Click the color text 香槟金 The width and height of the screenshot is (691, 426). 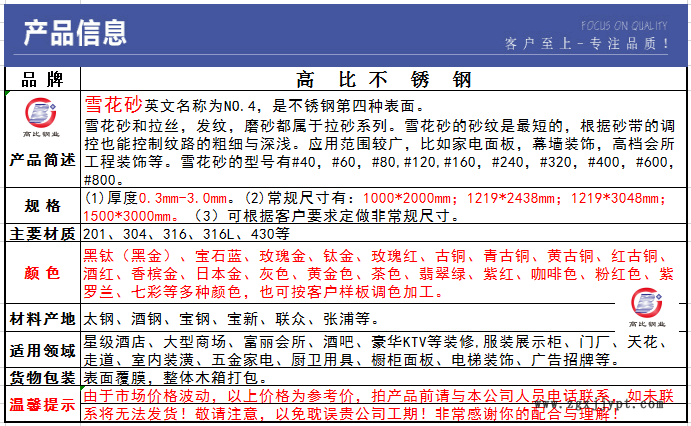(155, 274)
